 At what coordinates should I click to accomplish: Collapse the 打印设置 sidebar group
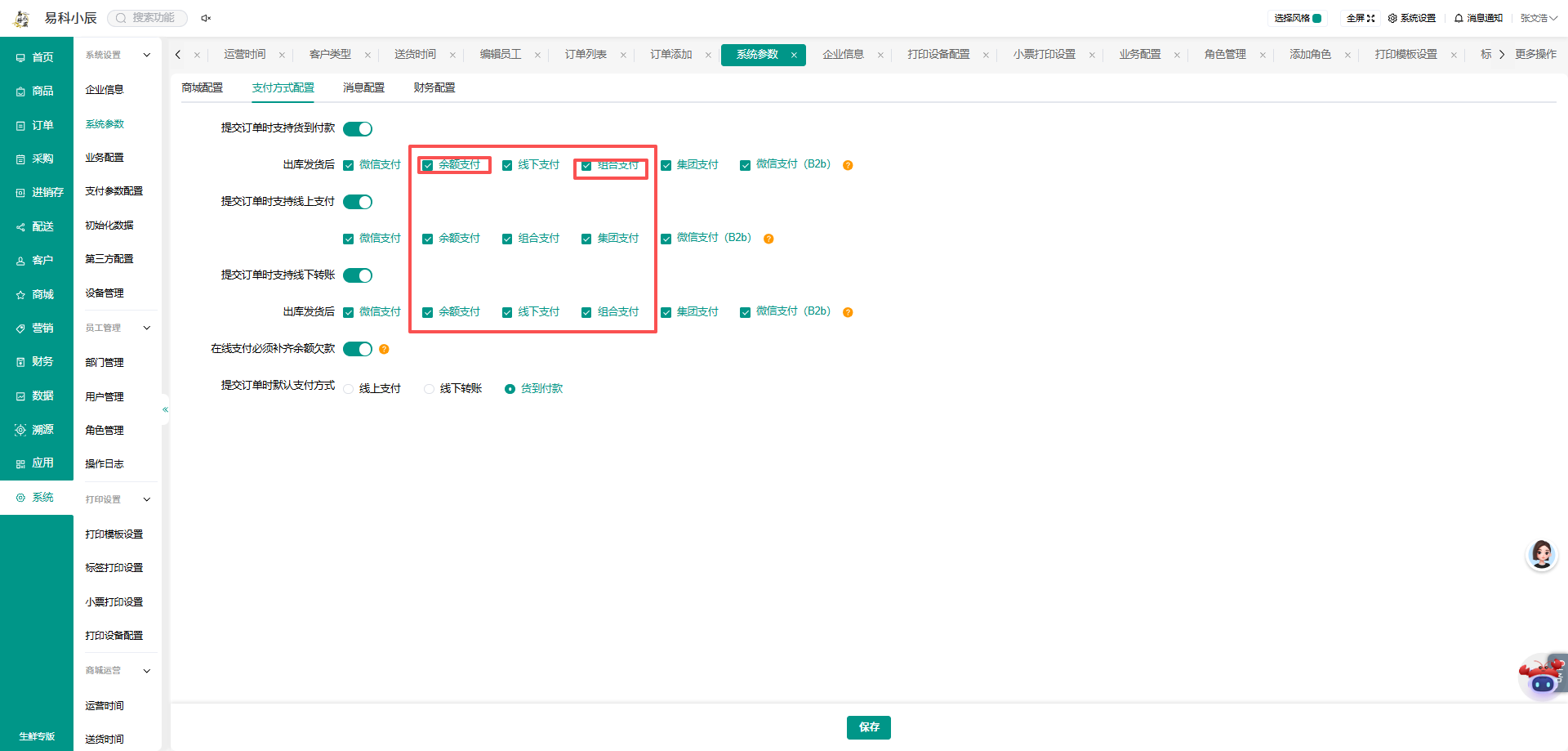(147, 499)
